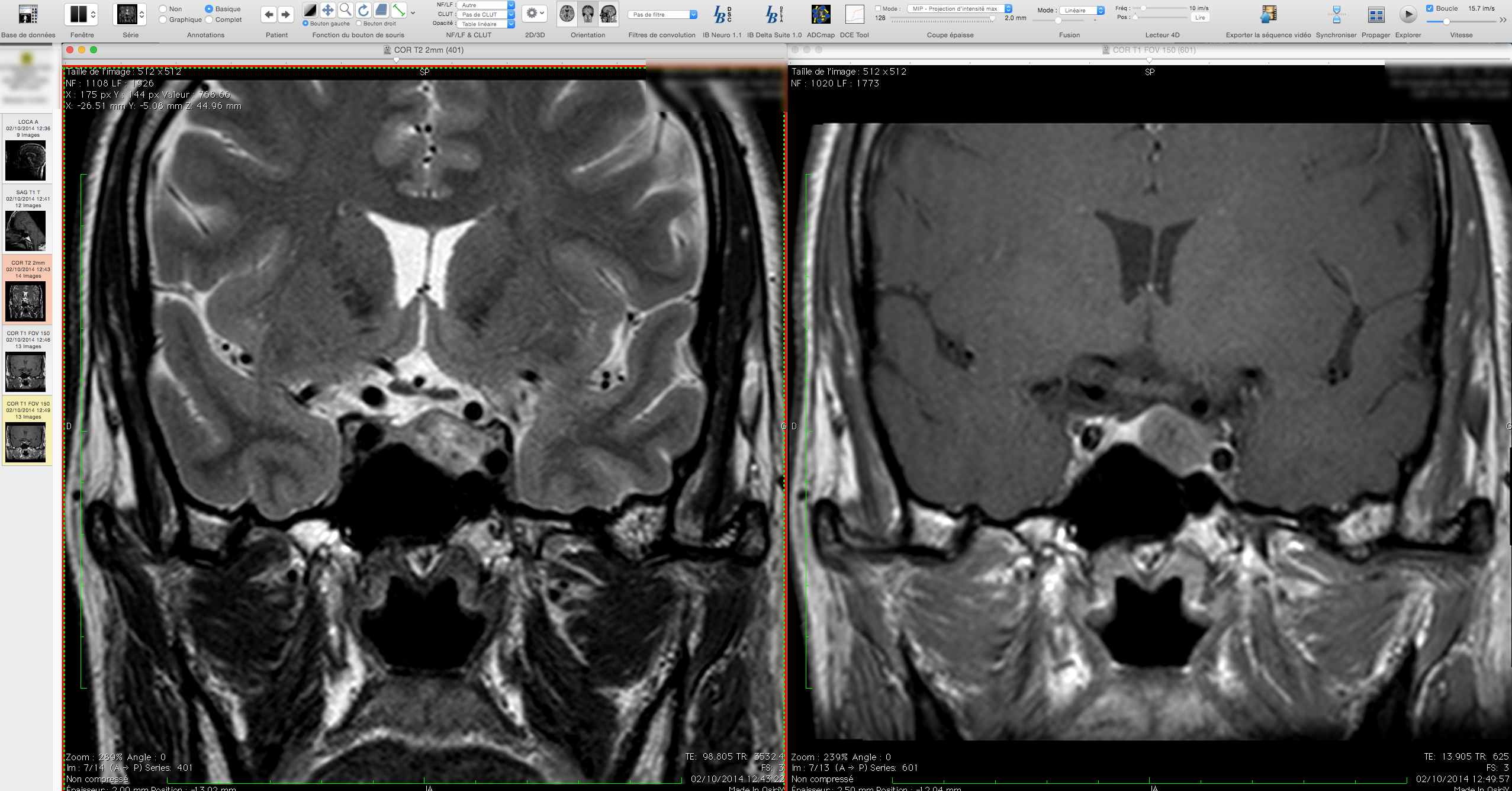This screenshot has width=1512, height=791.
Task: Toggle the Boucle loop checkbox
Action: [1430, 8]
